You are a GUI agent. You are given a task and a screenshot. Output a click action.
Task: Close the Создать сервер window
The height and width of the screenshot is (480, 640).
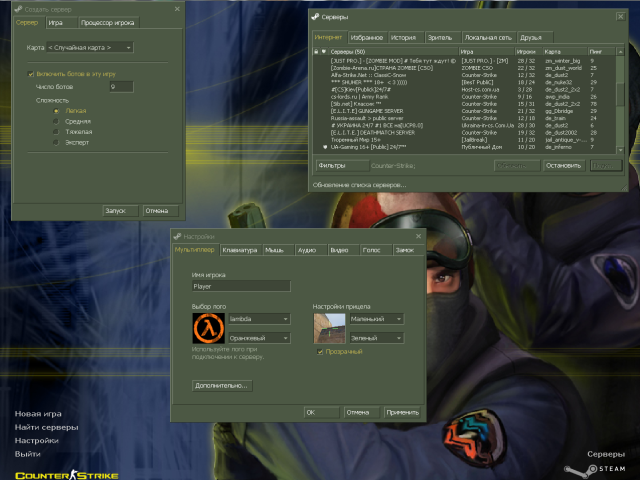177,9
